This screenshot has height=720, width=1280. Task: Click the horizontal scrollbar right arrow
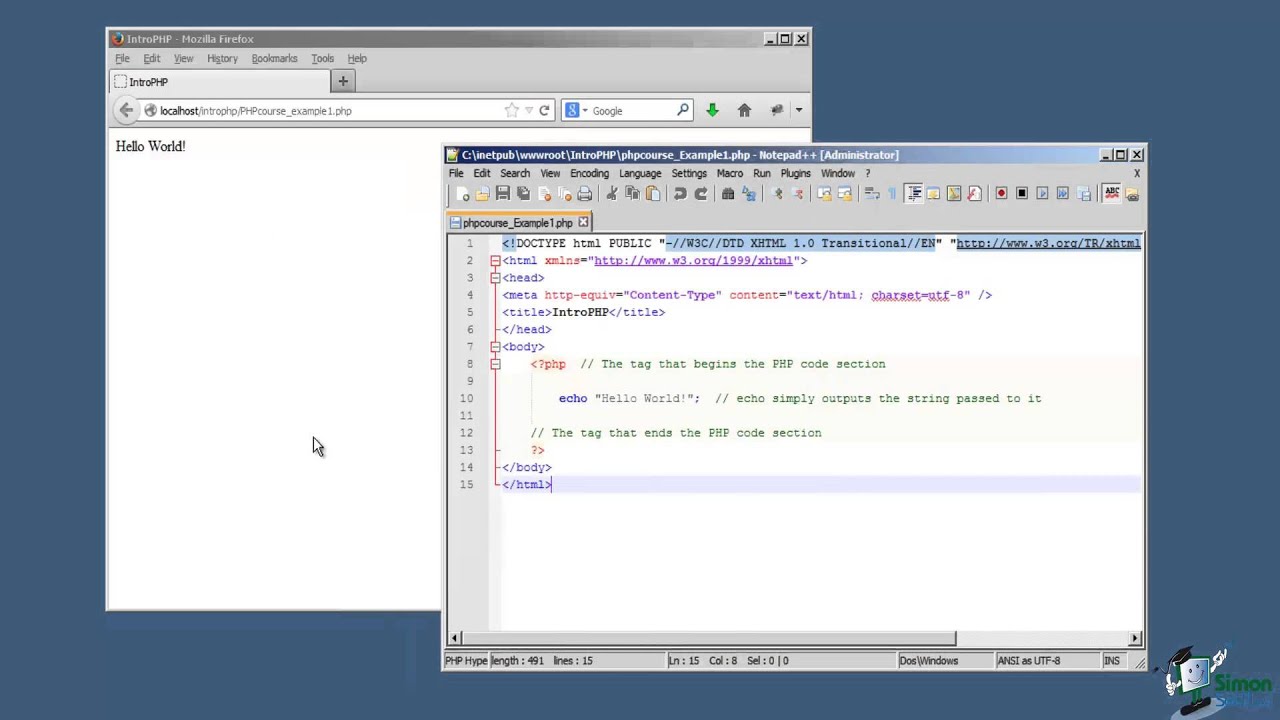tap(1135, 638)
